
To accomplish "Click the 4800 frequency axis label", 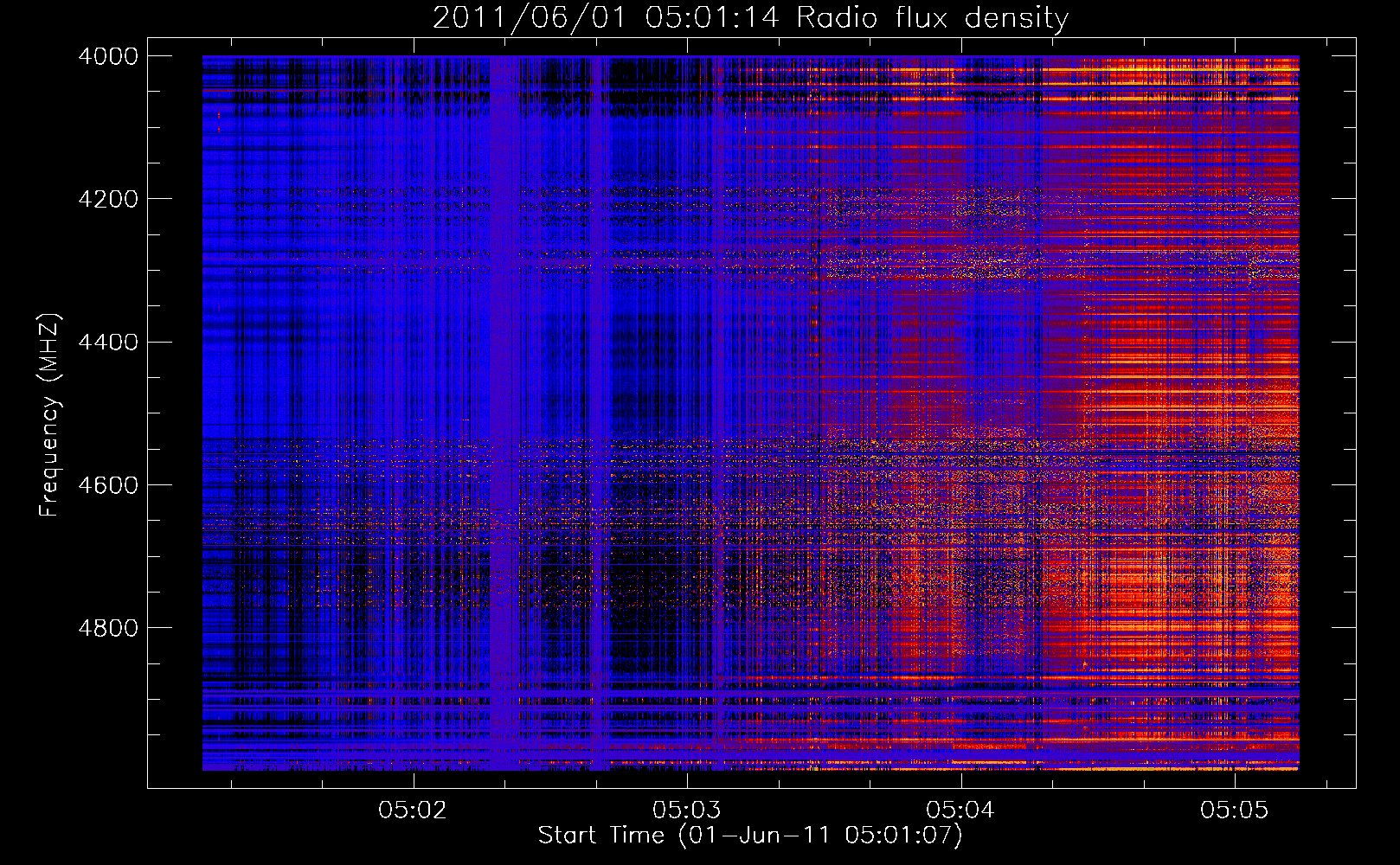I will click(108, 628).
